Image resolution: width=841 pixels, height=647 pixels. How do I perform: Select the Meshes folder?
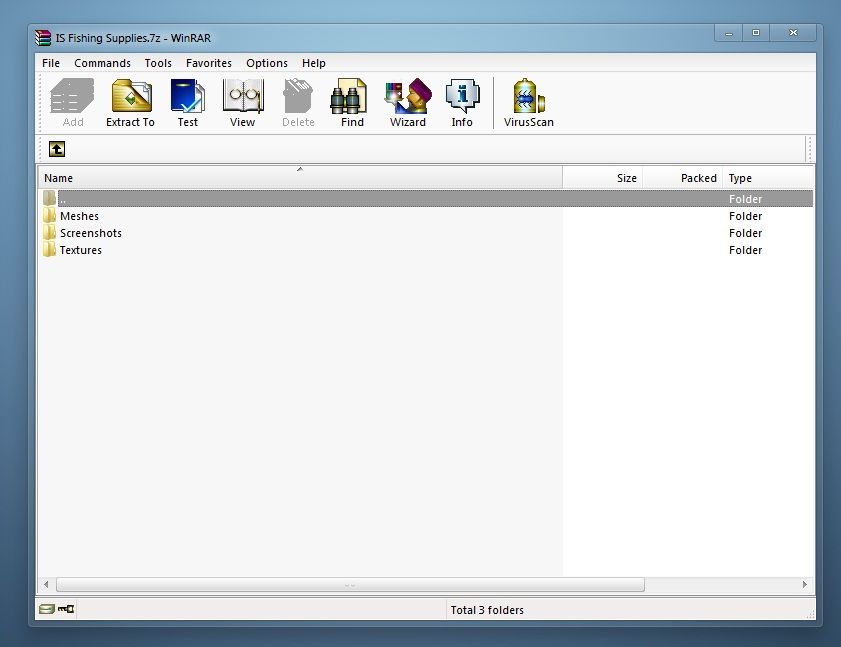coord(79,216)
